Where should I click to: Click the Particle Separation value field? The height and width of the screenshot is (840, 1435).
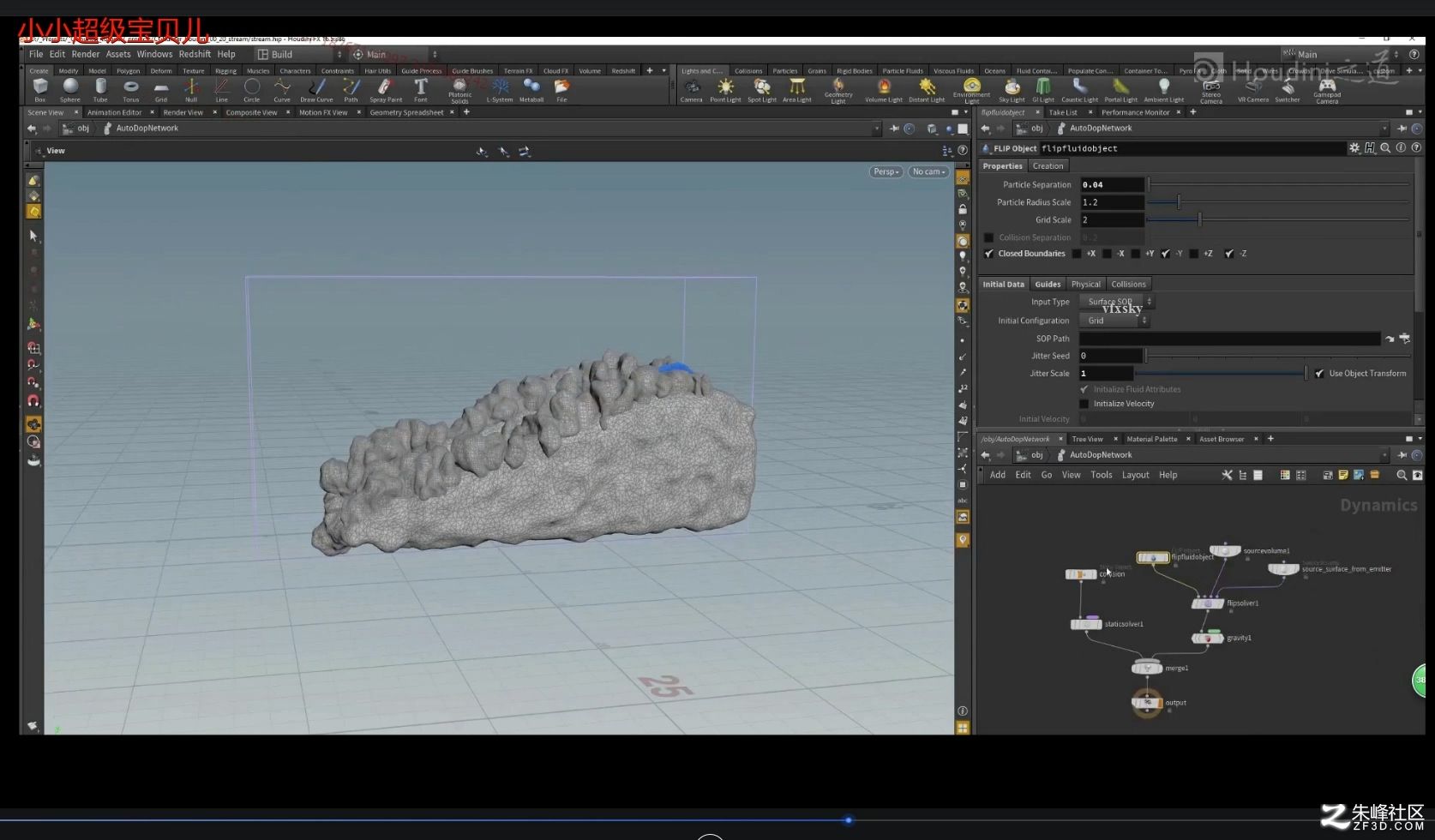click(1112, 184)
